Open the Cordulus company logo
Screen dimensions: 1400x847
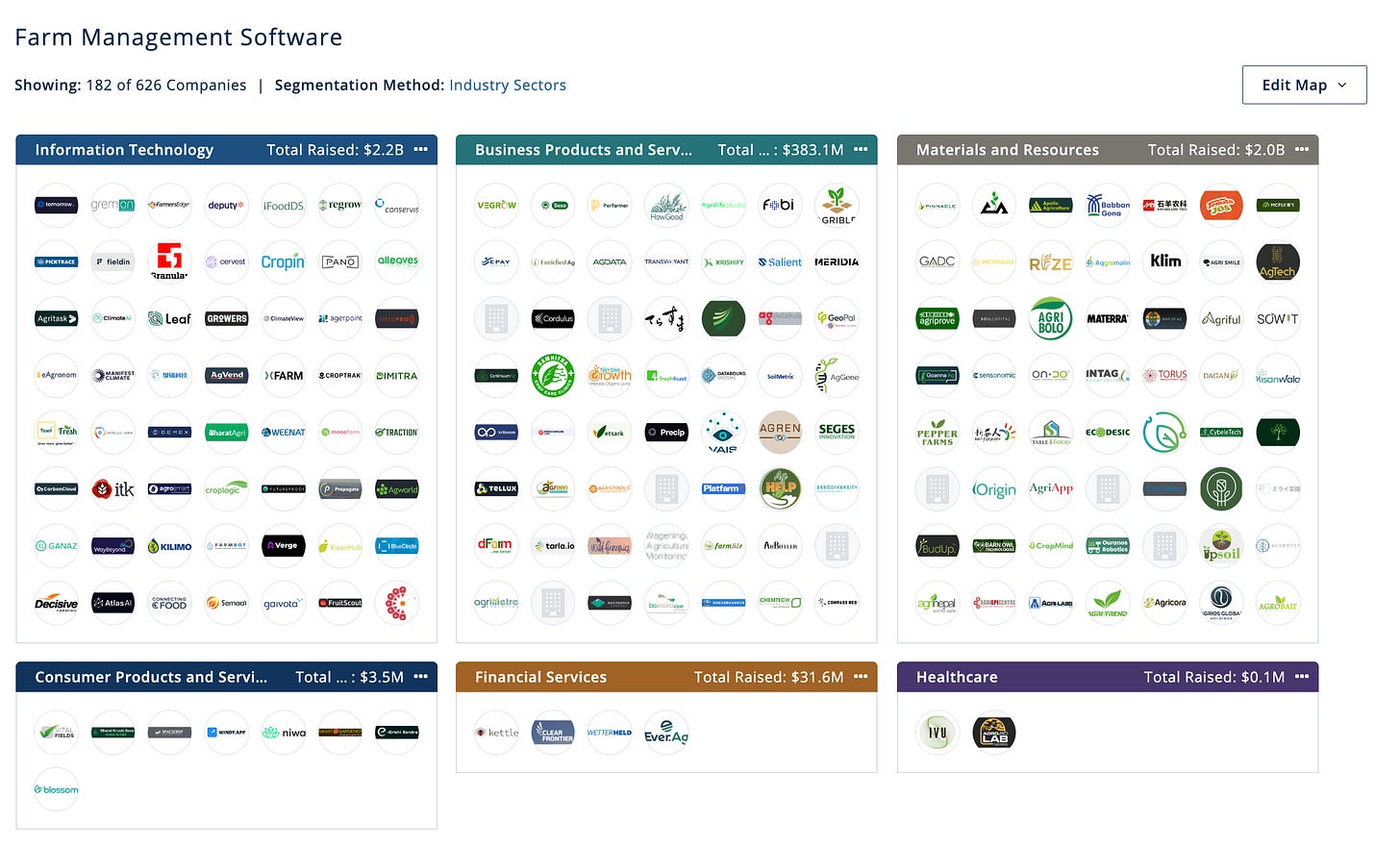(x=553, y=318)
